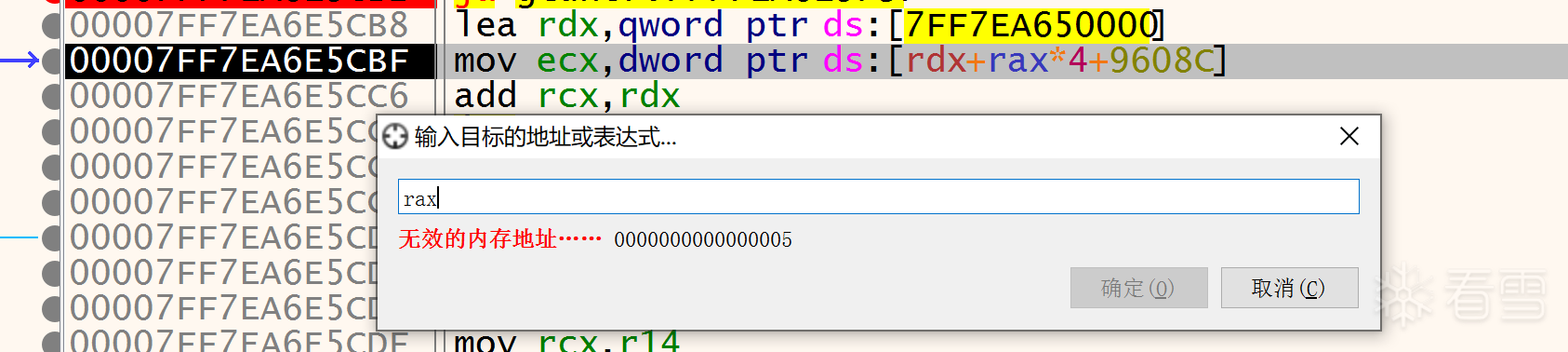The height and width of the screenshot is (352, 1568).
Task: Click the dialog title icon beside 输入目标的地址或表达式
Action: (x=395, y=137)
